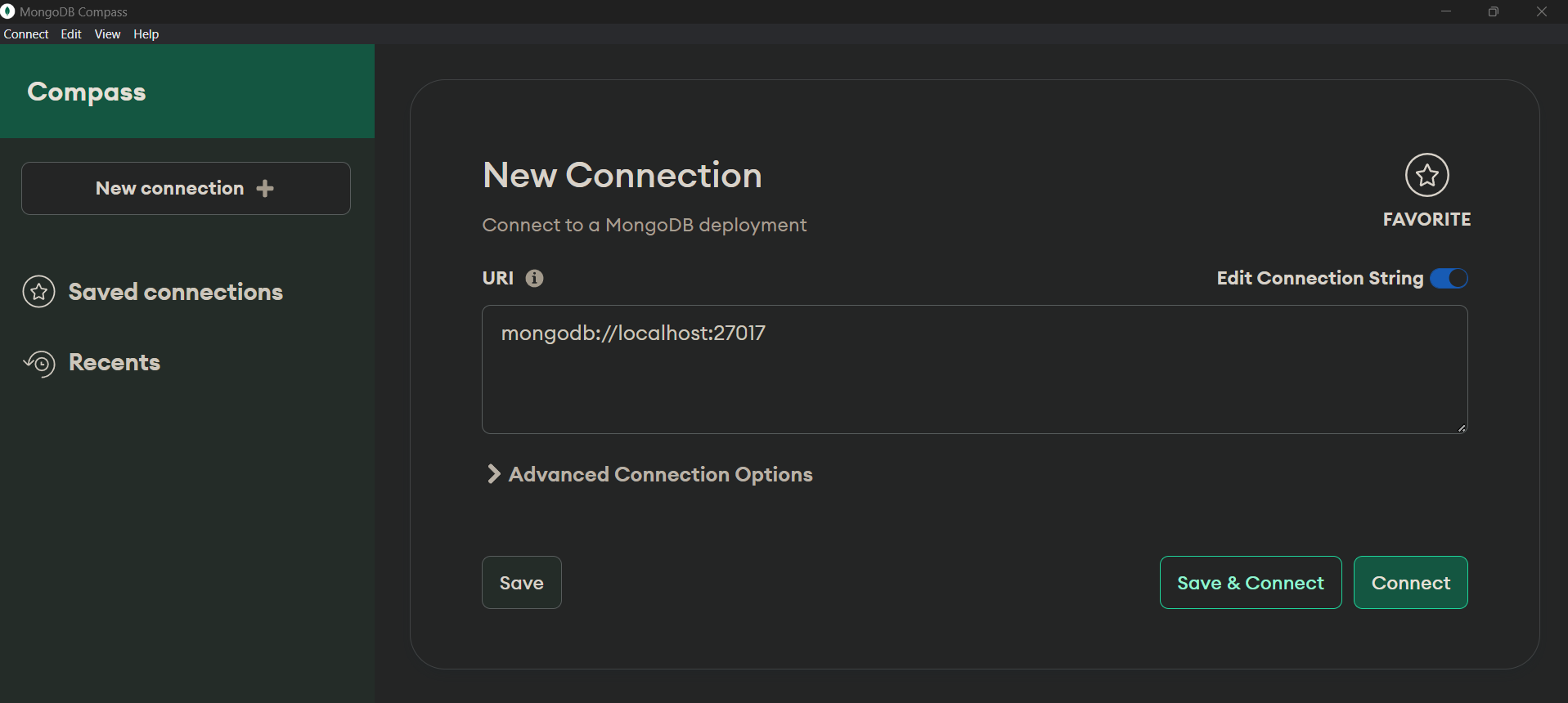Select the Saved connections label
The height and width of the screenshot is (703, 1568).
coord(176,292)
